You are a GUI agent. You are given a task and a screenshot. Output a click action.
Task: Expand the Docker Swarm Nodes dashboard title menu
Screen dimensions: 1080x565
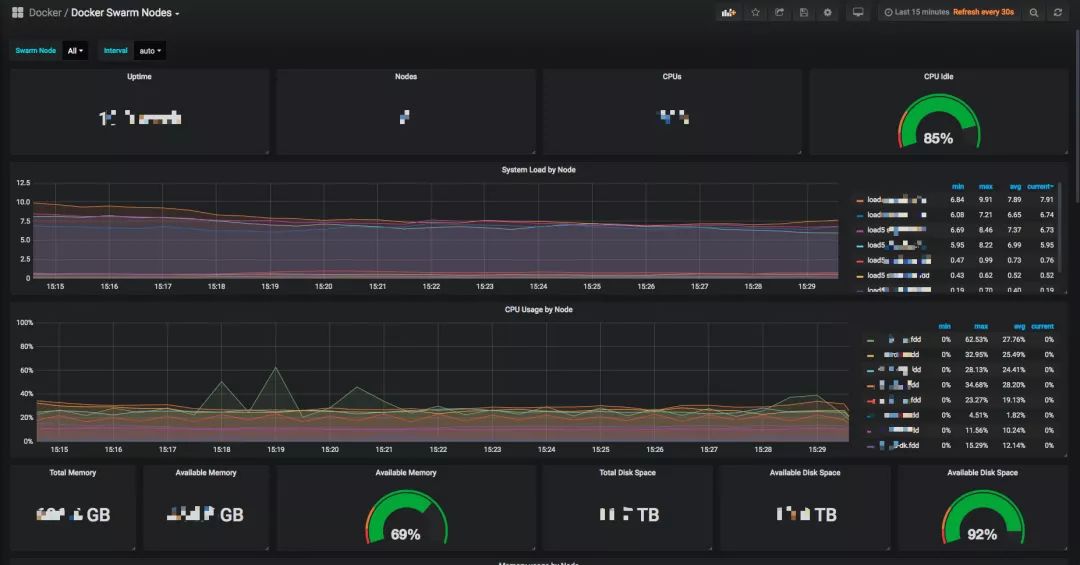[x=125, y=12]
